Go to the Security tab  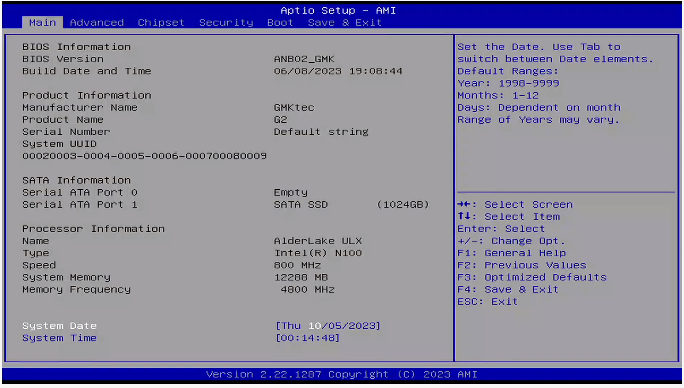[226, 23]
